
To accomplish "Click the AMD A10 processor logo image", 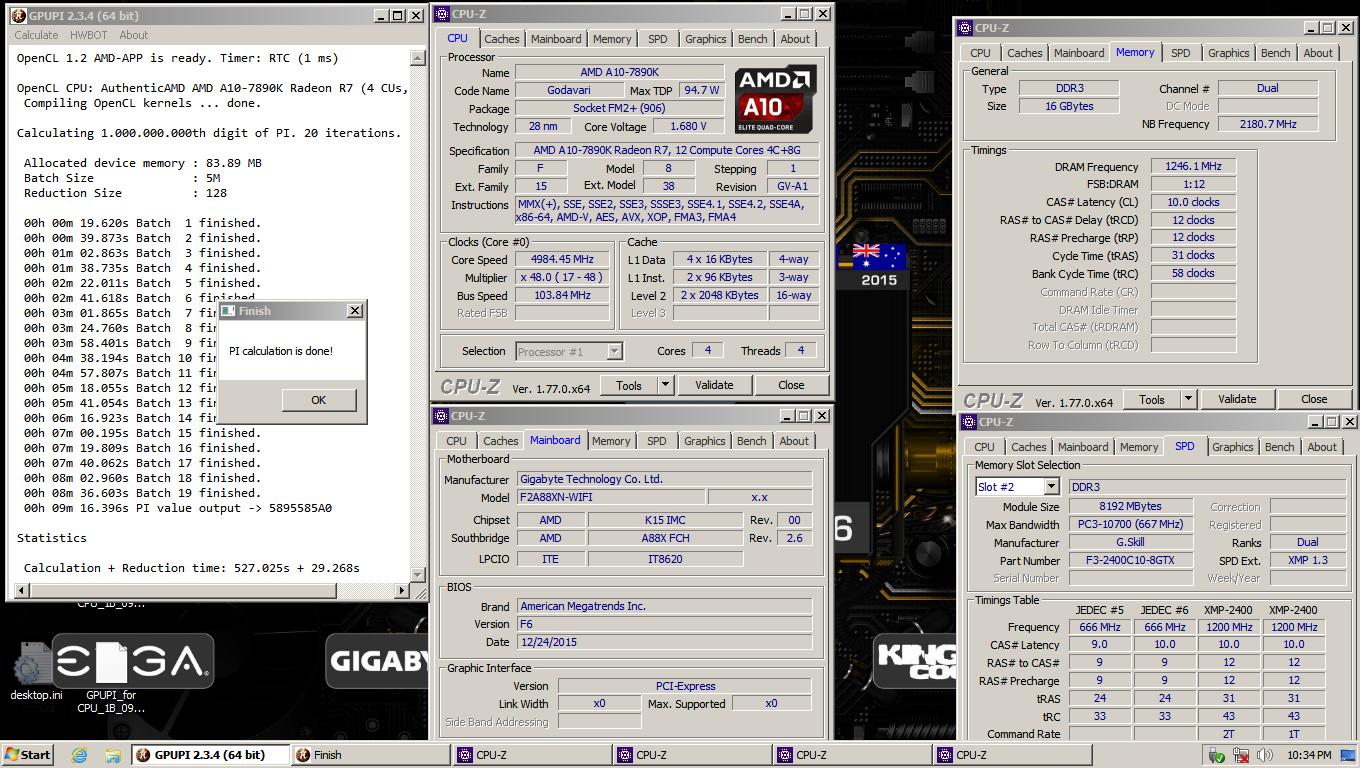I will pyautogui.click(x=776, y=99).
